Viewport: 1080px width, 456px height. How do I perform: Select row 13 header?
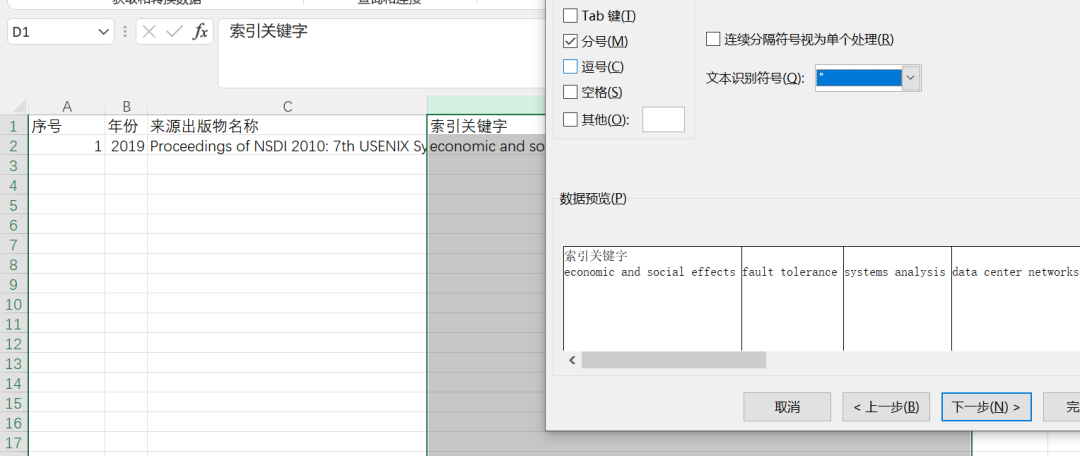point(14,363)
